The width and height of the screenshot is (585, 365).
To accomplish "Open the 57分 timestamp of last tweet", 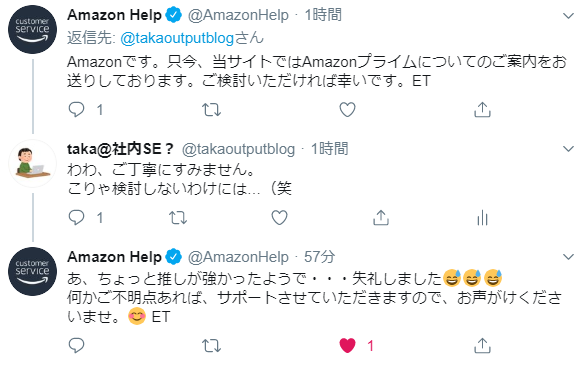I will pos(319,257).
